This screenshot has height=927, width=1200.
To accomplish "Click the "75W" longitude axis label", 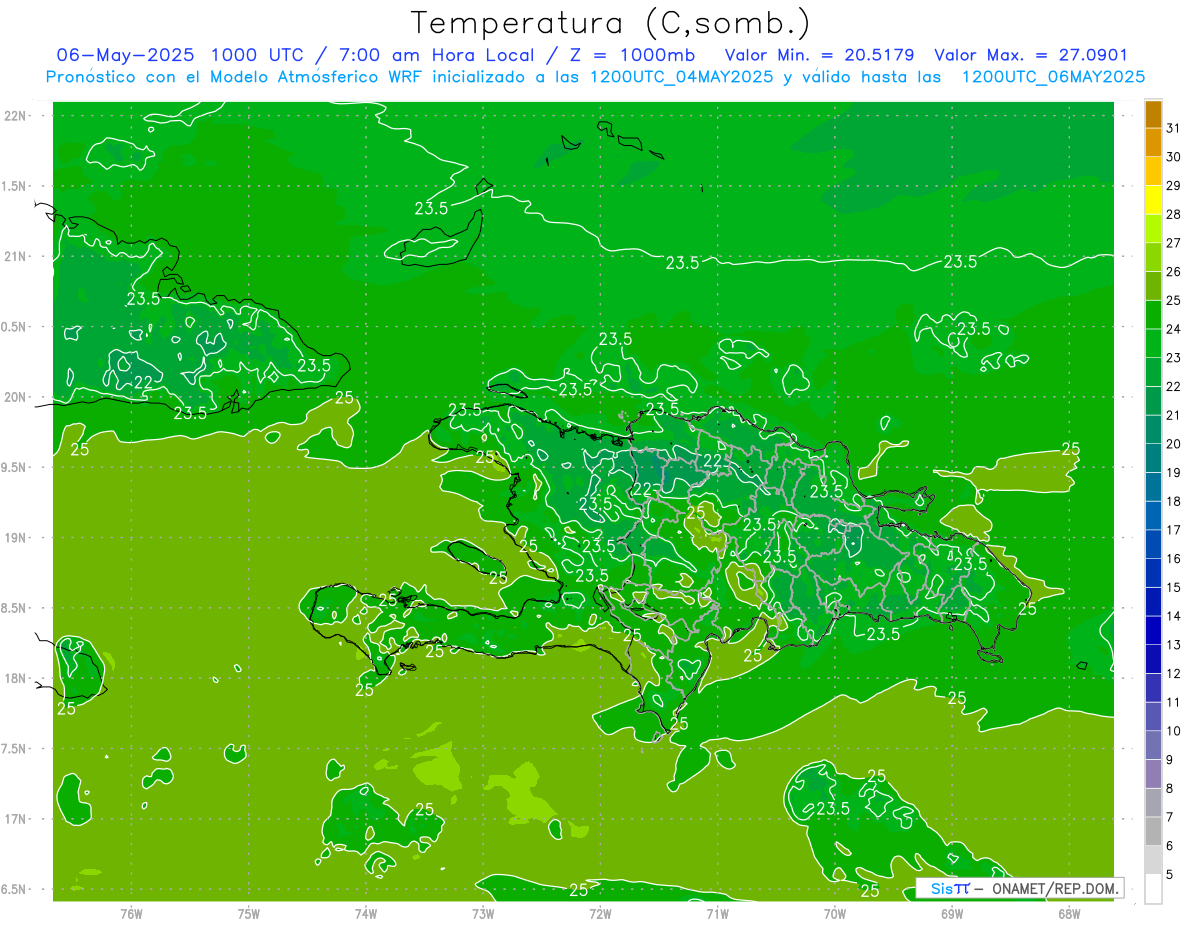I will [248, 913].
